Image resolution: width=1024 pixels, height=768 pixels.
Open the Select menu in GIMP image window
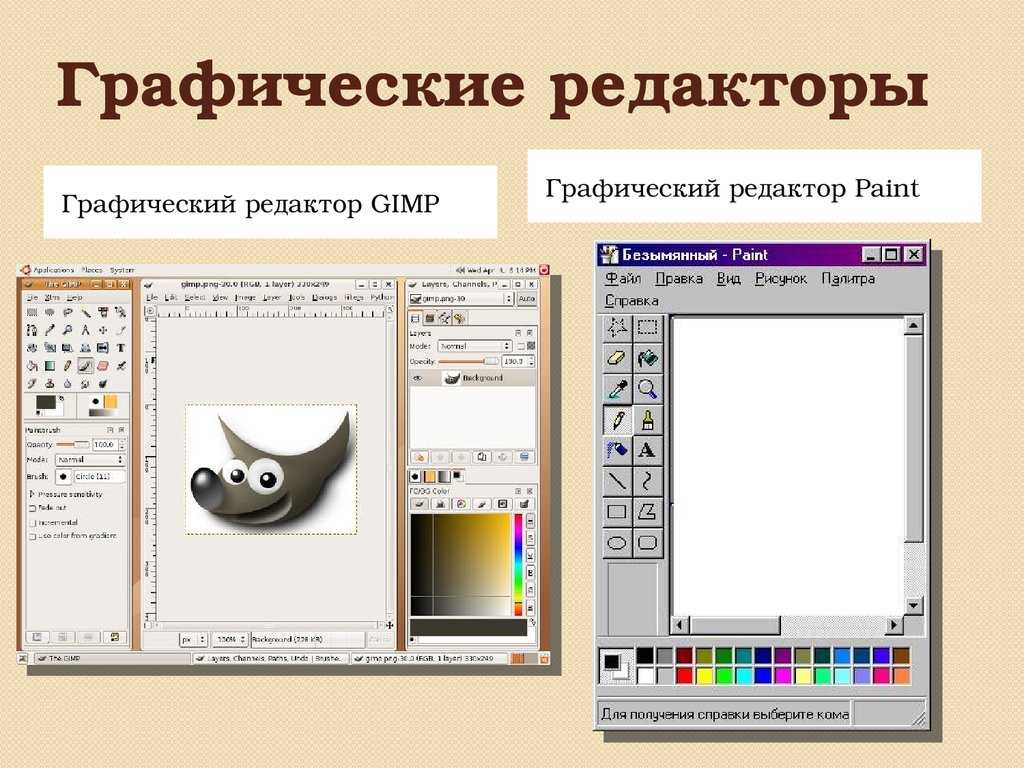(195, 297)
